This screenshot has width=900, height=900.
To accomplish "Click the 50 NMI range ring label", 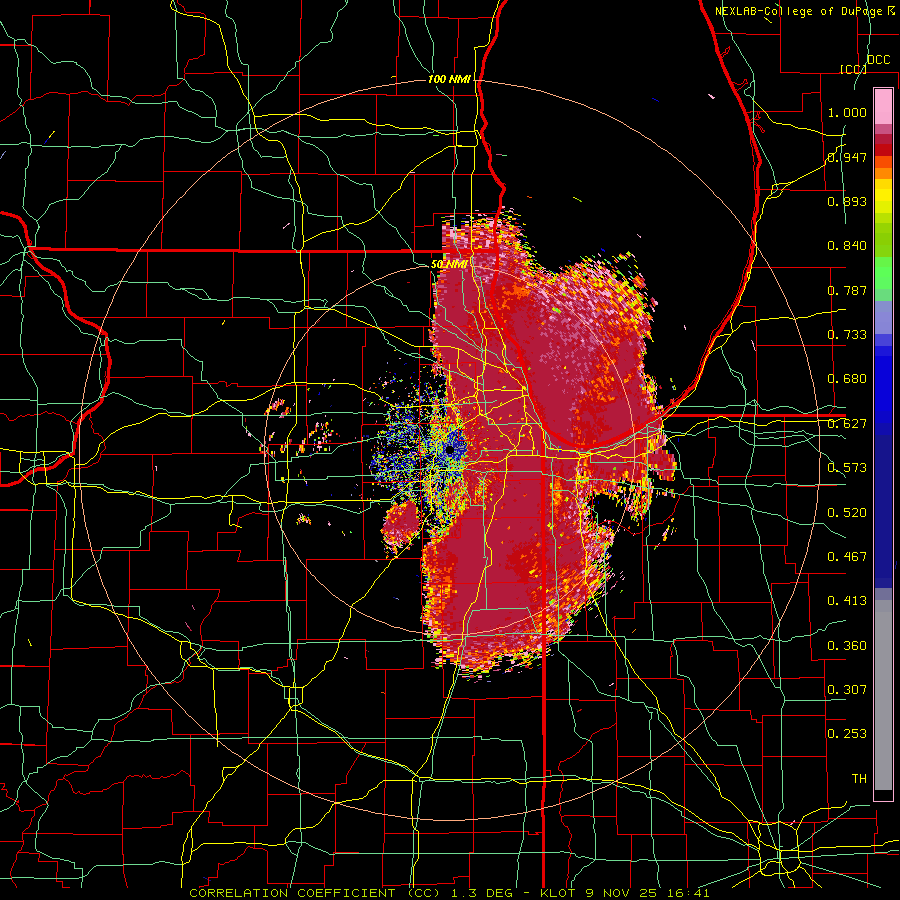I will tap(449, 265).
